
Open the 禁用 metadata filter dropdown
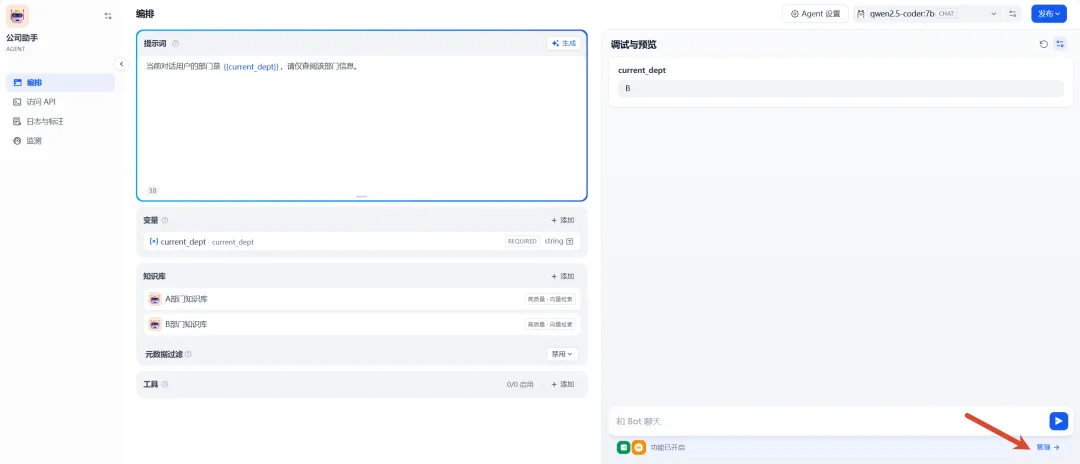(562, 354)
